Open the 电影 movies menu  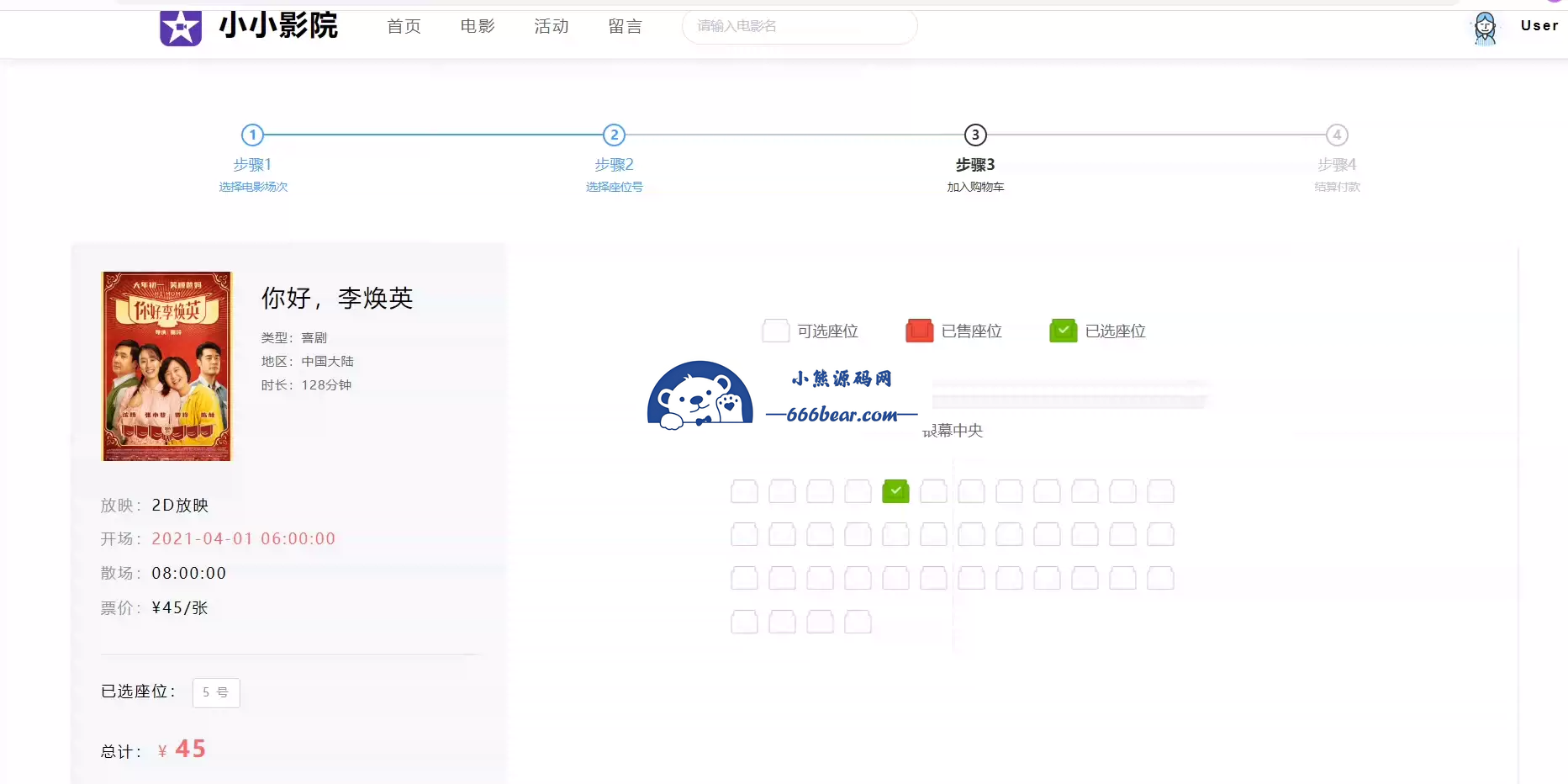click(x=478, y=26)
